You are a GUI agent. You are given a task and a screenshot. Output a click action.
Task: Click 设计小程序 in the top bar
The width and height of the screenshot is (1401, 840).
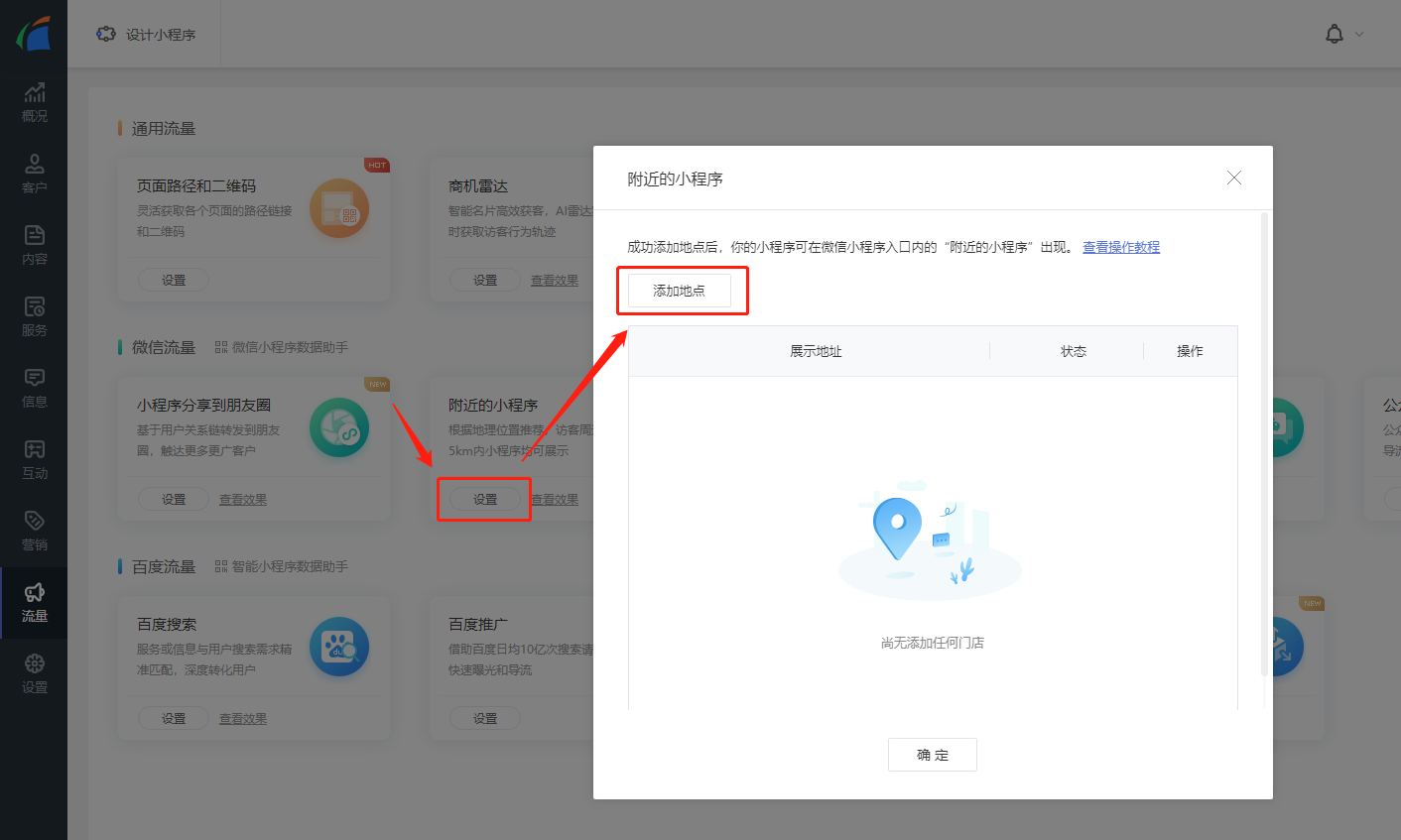[x=147, y=35]
